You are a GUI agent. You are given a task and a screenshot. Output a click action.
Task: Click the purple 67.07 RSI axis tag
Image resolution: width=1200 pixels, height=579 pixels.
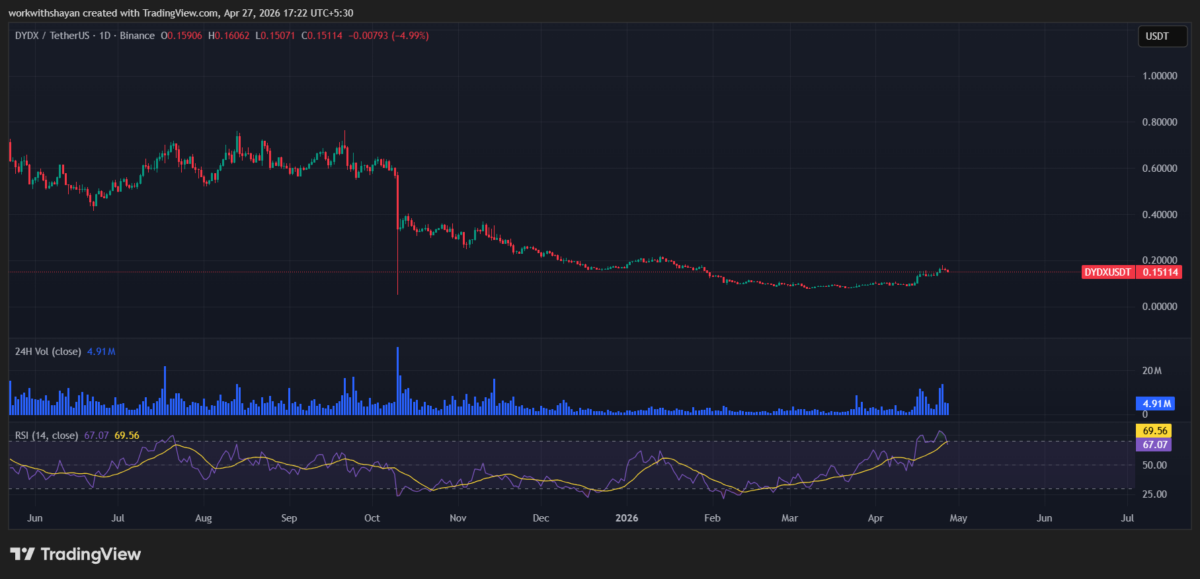1152,443
